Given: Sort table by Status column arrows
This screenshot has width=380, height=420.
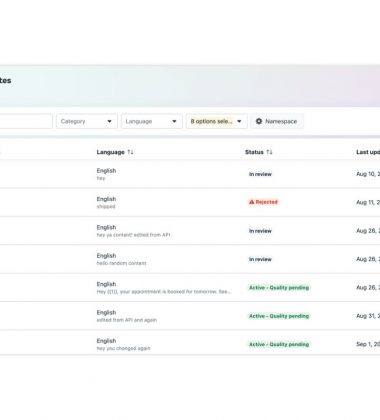Looking at the screenshot, I should [269, 152].
